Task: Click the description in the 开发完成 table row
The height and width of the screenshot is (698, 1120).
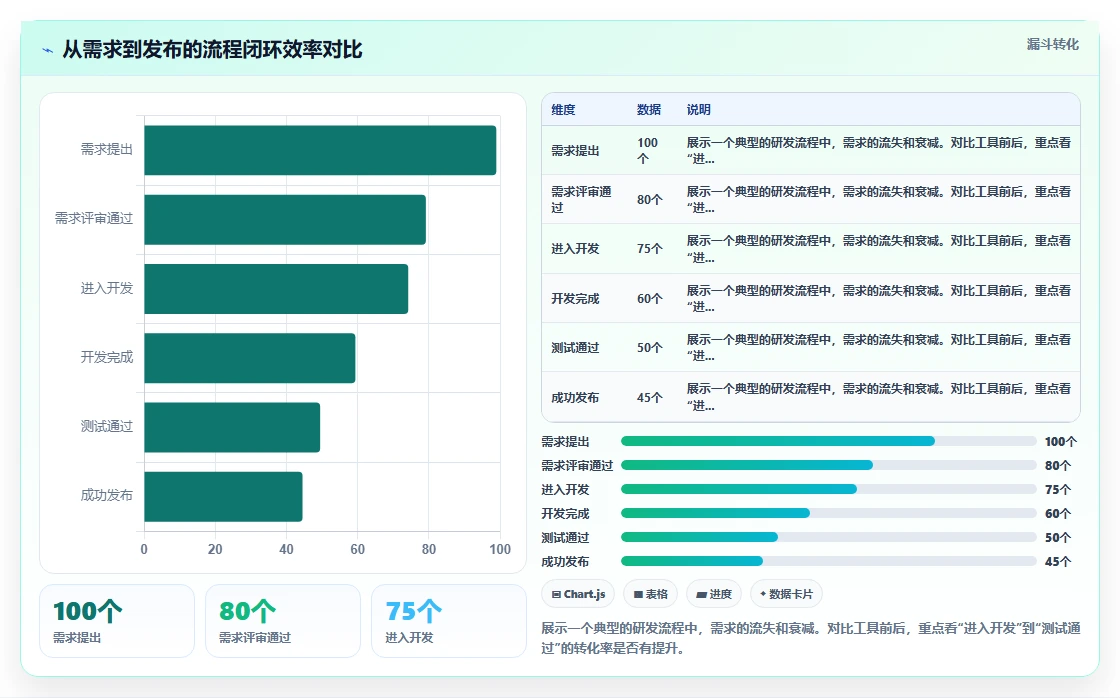Action: click(x=879, y=299)
